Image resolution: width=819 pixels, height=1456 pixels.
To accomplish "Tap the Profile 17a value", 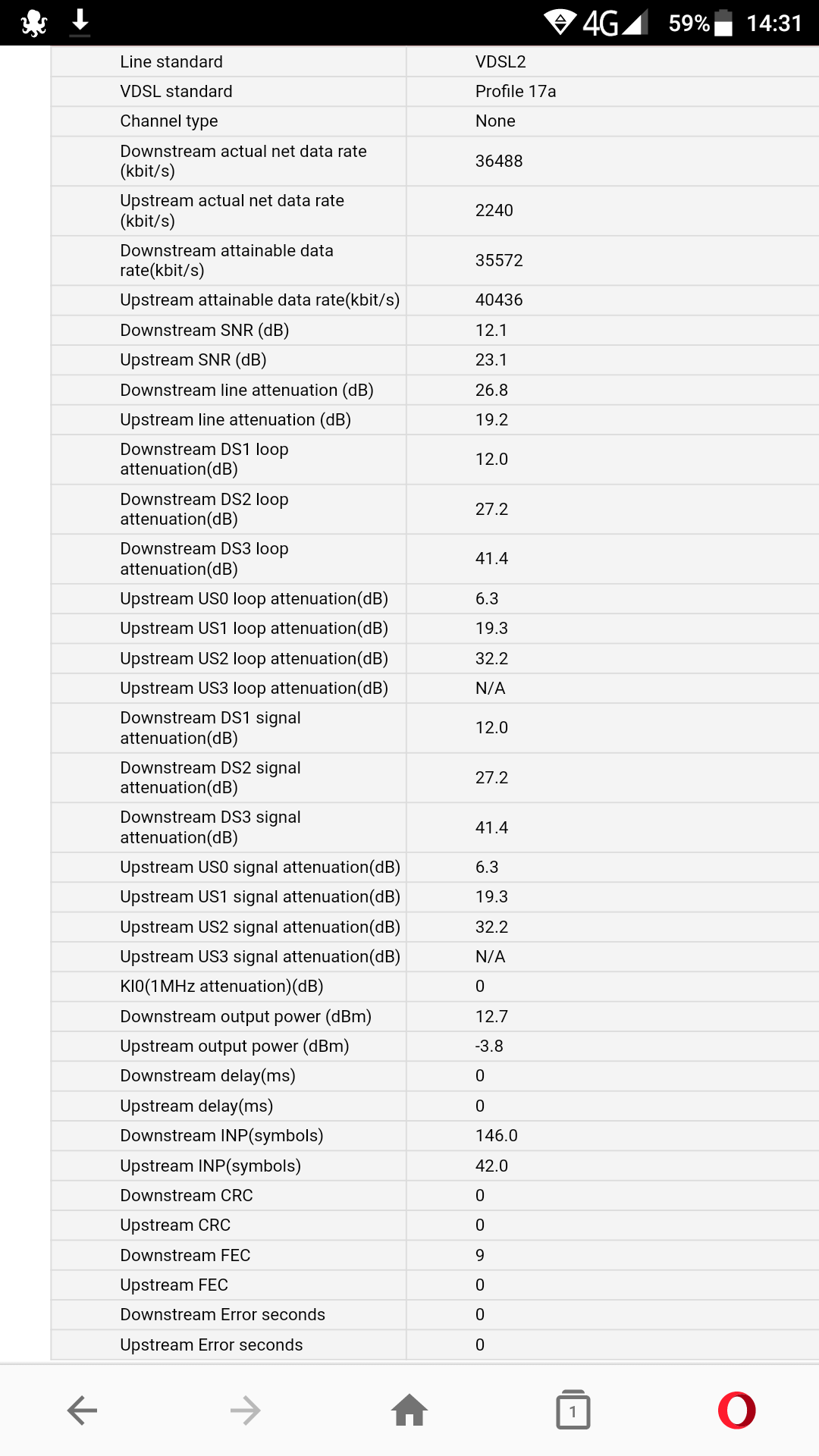I will pos(516,92).
